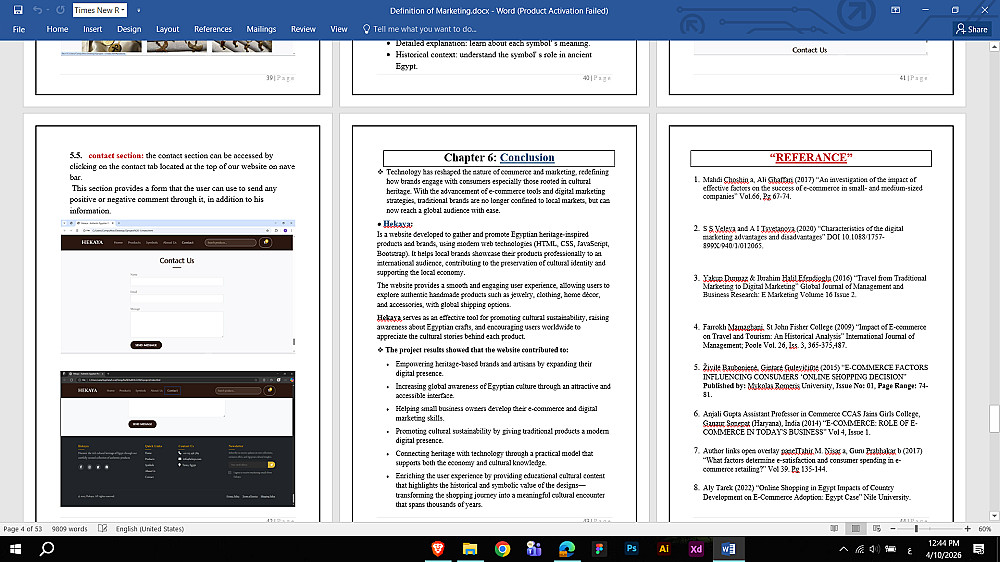The width and height of the screenshot is (1000, 562).
Task: Open File Explorer from the taskbar
Action: pos(470,549)
